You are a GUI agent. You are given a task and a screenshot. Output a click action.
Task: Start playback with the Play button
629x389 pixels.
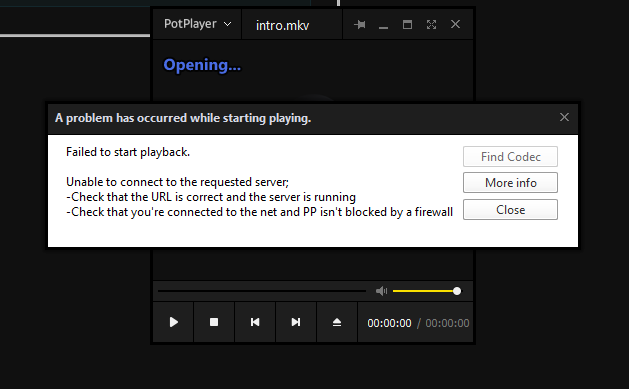pyautogui.click(x=173, y=322)
